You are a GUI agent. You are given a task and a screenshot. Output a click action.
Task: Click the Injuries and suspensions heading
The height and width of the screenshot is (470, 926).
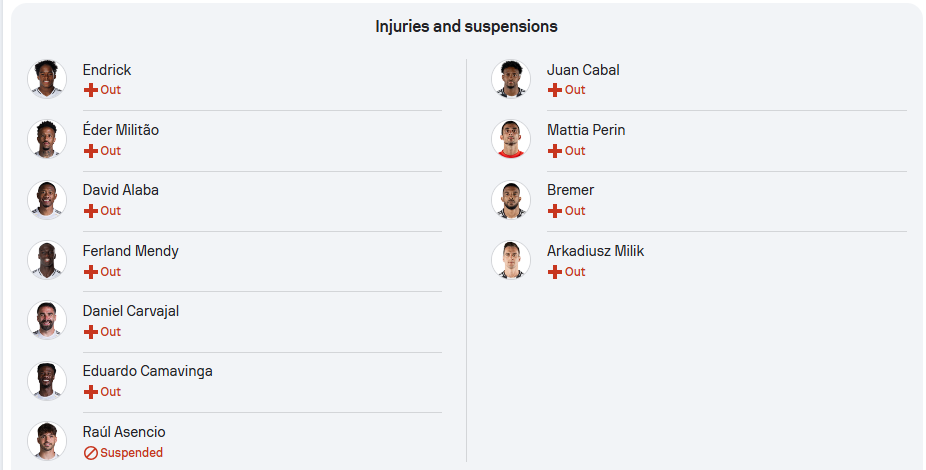[x=467, y=27]
